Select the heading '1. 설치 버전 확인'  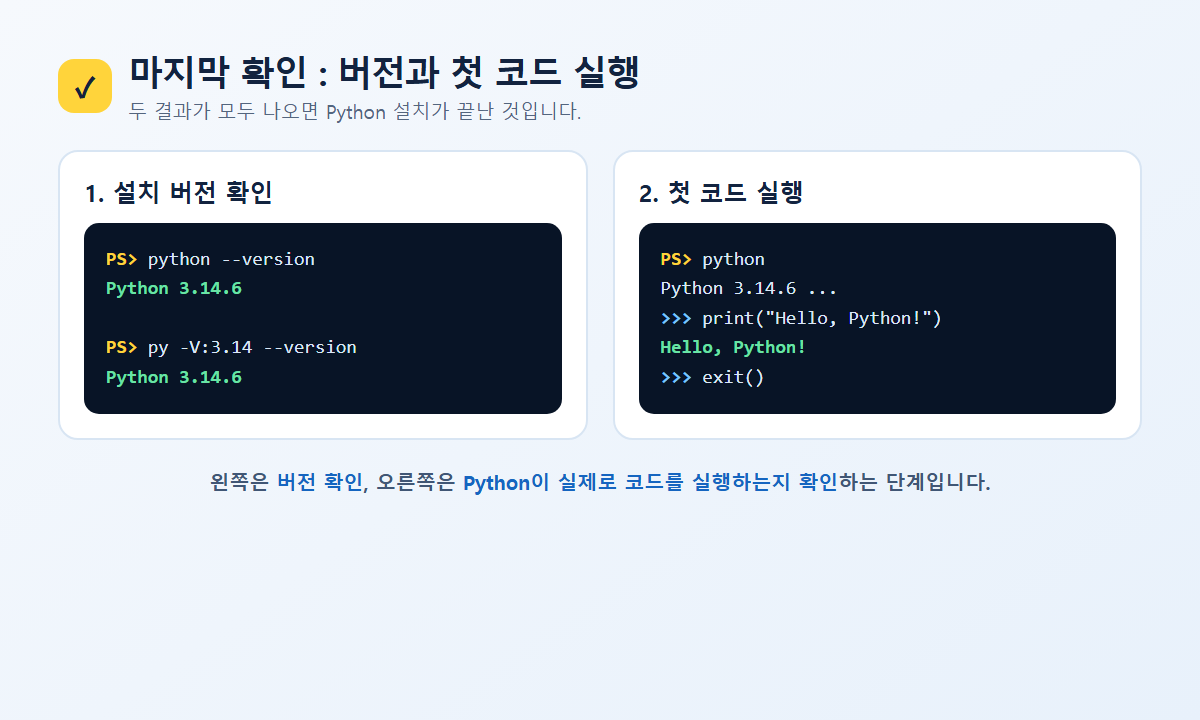point(178,193)
